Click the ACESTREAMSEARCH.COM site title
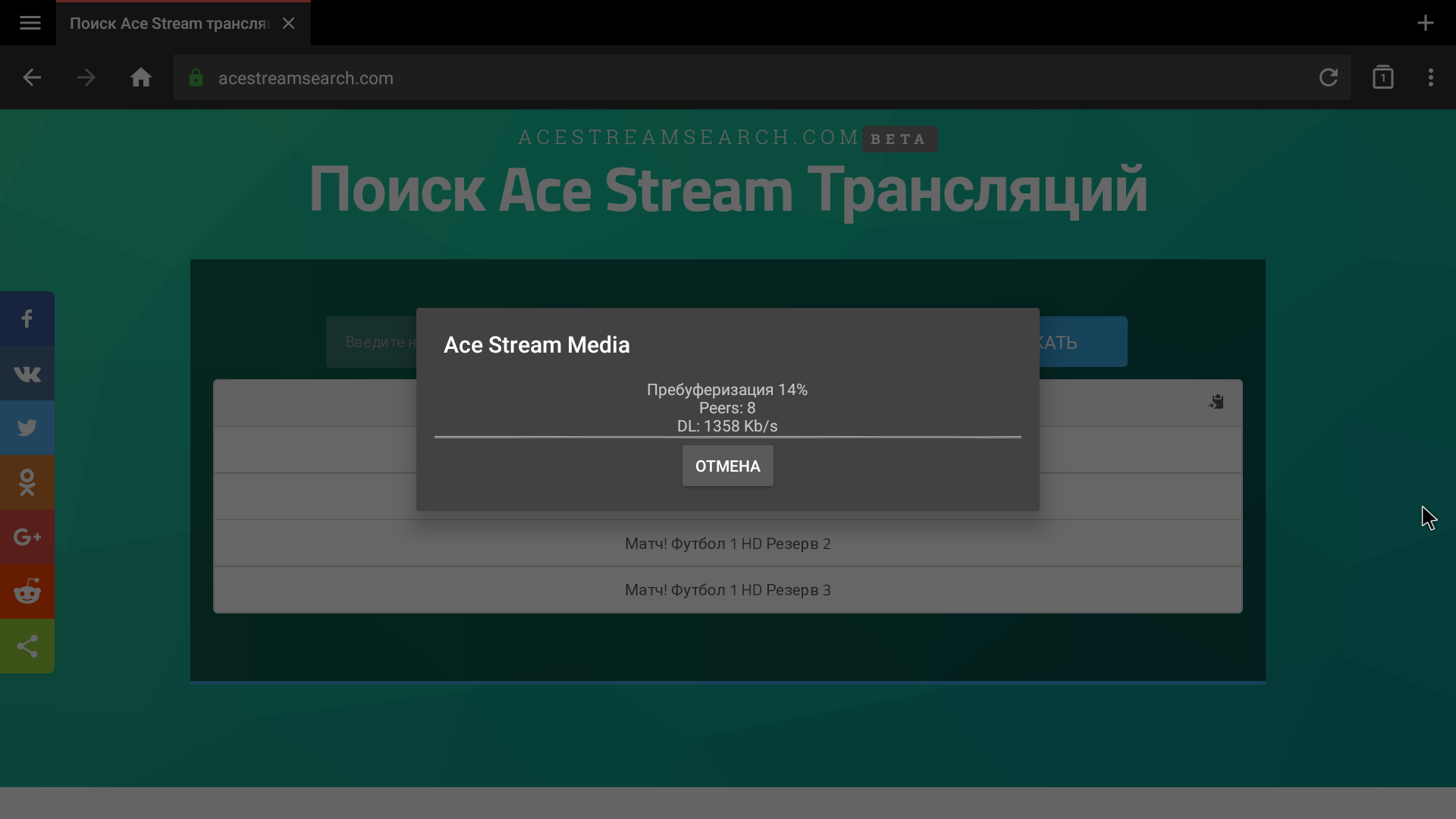The width and height of the screenshot is (1456, 819). pos(689,137)
